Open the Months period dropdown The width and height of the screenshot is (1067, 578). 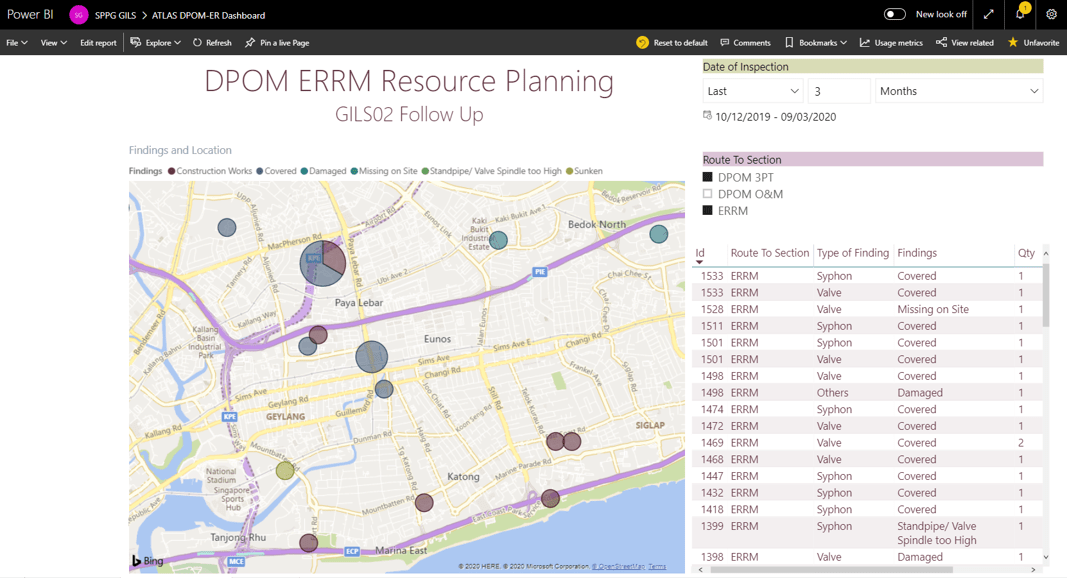tap(958, 91)
